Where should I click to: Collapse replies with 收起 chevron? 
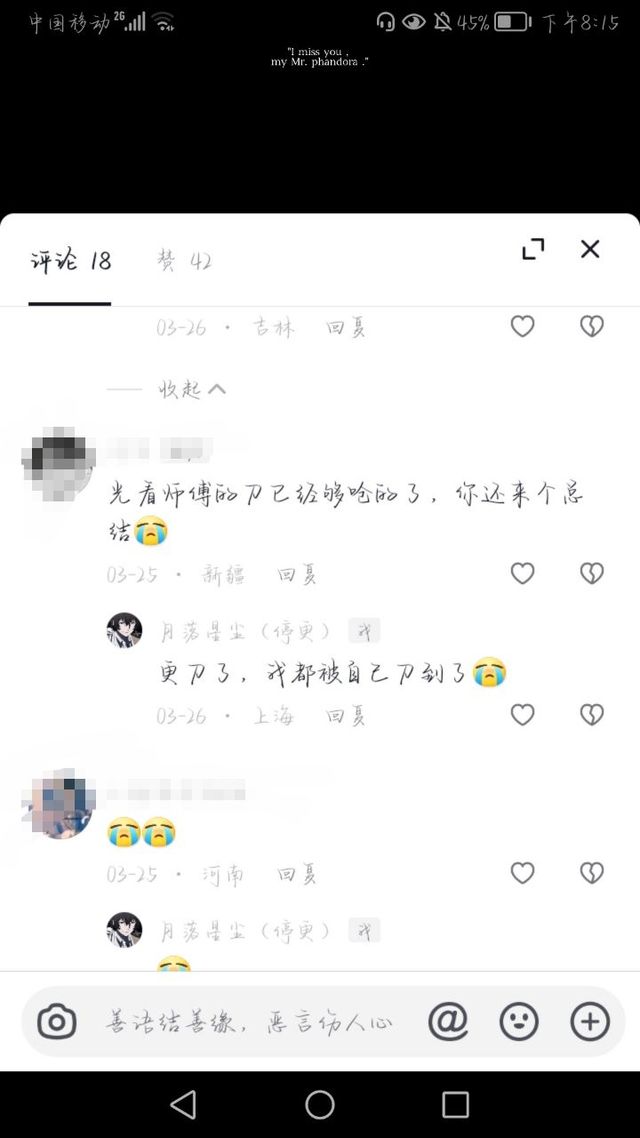(x=192, y=390)
